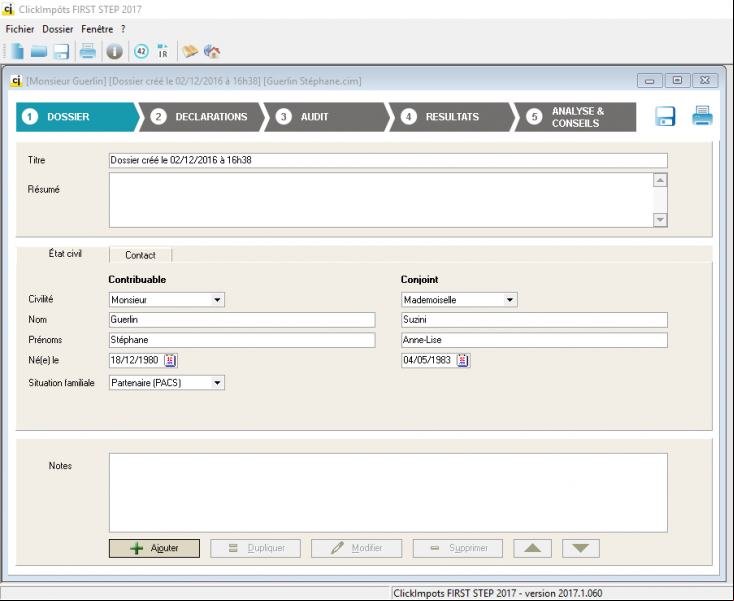Go to step 4 RESULTATS
The width and height of the screenshot is (734, 601).
coord(452,117)
